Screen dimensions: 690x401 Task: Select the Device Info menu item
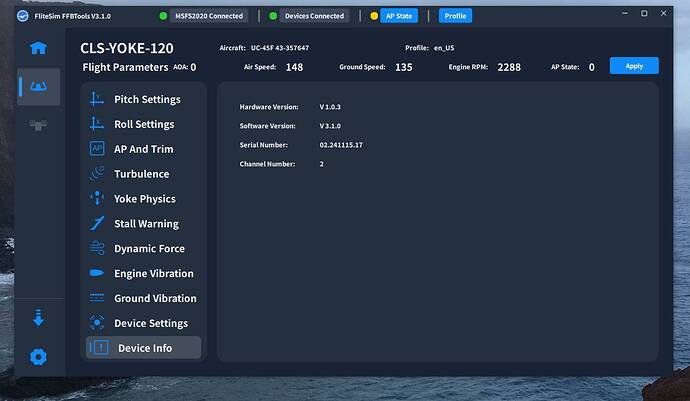(x=144, y=348)
